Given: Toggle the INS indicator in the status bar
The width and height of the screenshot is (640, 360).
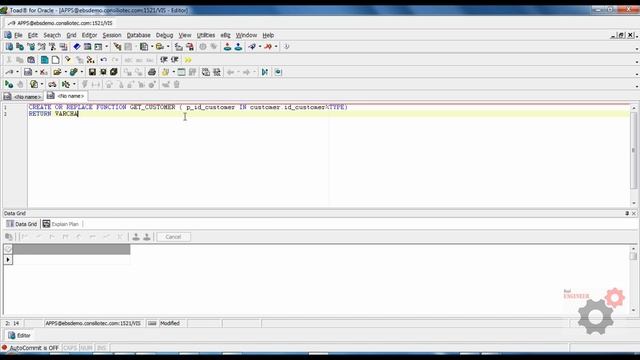Looking at the screenshot, I should click(101, 348).
